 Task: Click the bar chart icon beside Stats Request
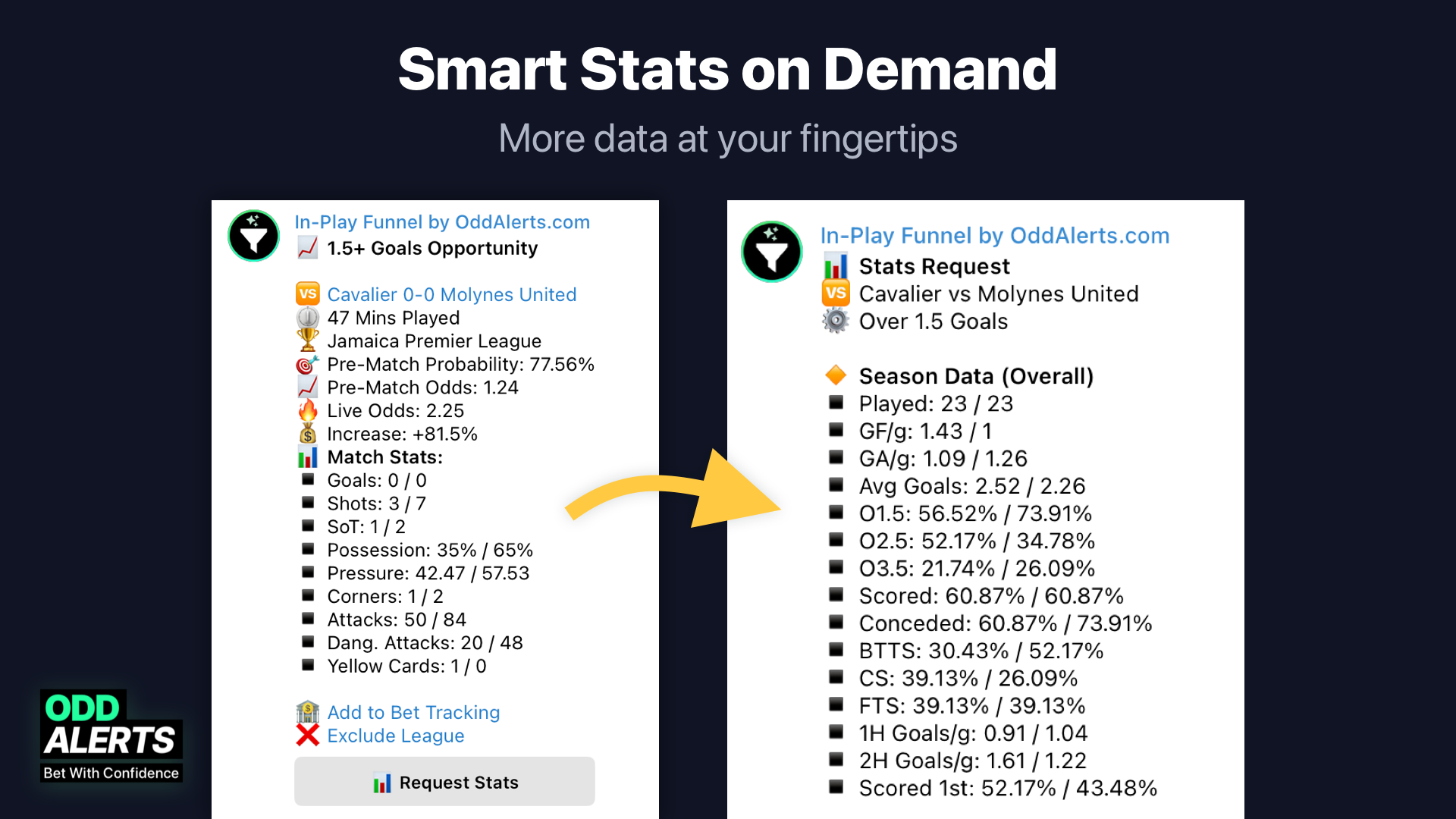point(835,266)
